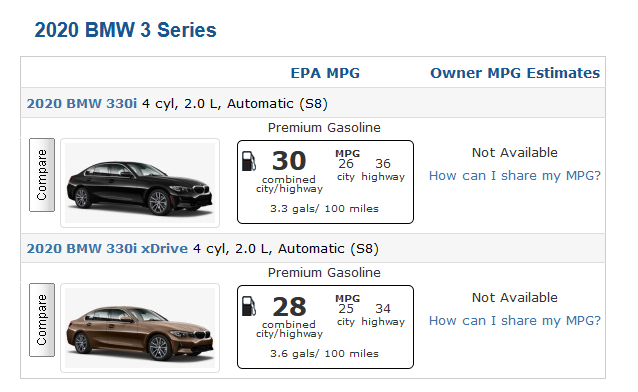Viewport: 638px width, 392px height.
Task: Click the fuel pump icon for 330i xDrive
Action: (x=249, y=306)
